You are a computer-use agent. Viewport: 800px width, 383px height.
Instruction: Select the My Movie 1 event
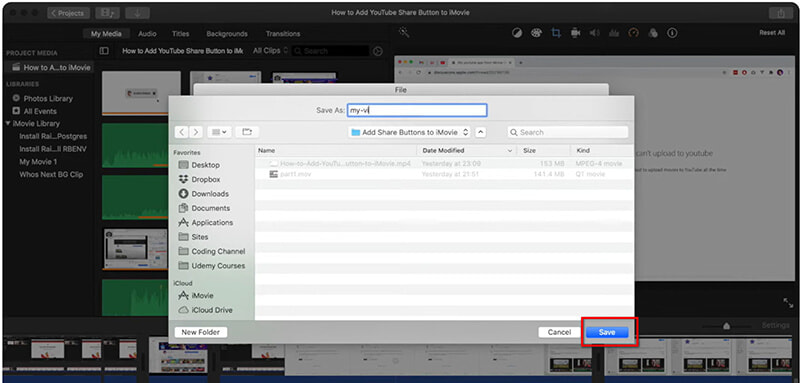click(x=38, y=162)
